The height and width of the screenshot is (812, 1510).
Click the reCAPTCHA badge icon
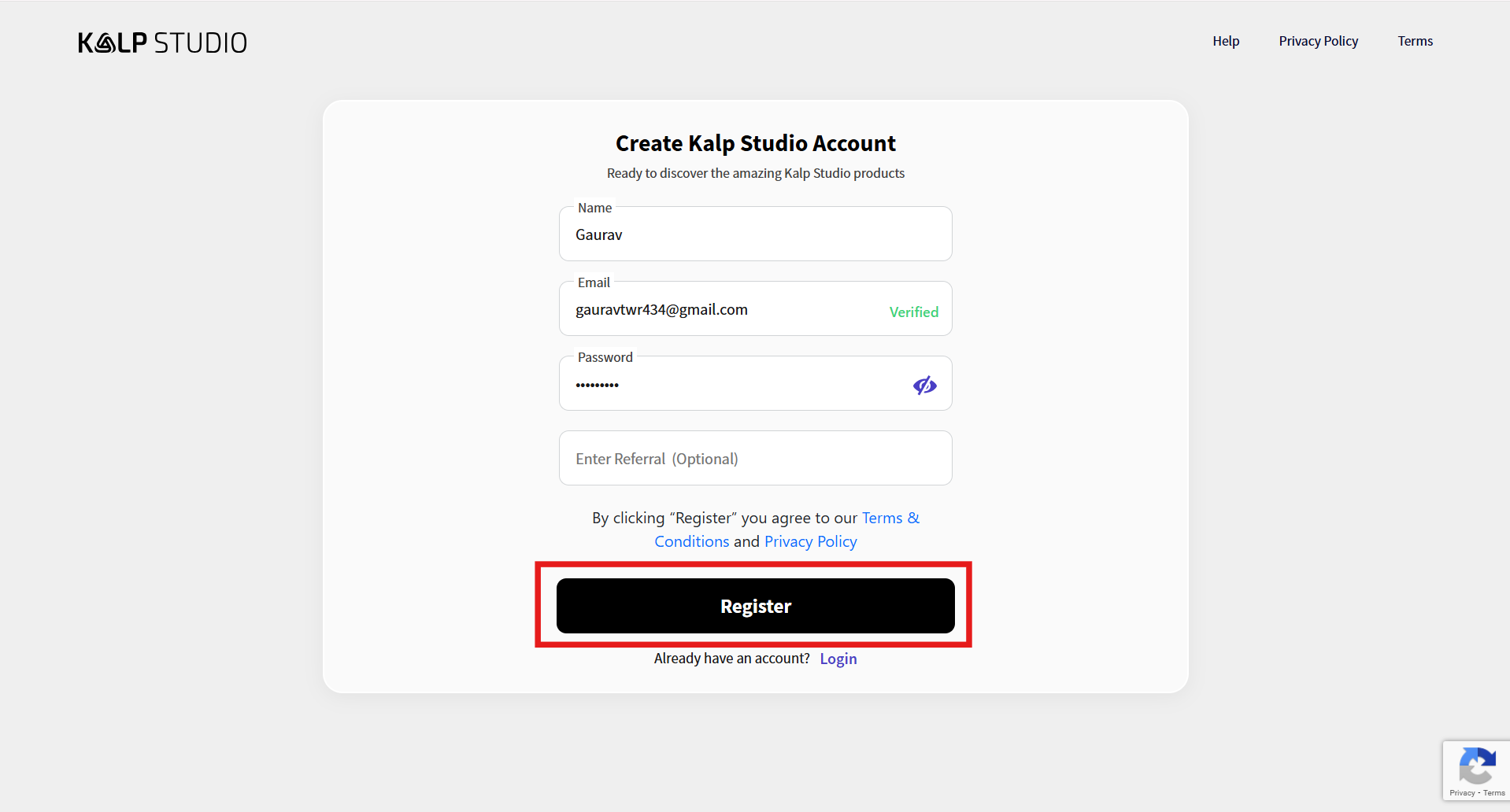tap(1477, 766)
